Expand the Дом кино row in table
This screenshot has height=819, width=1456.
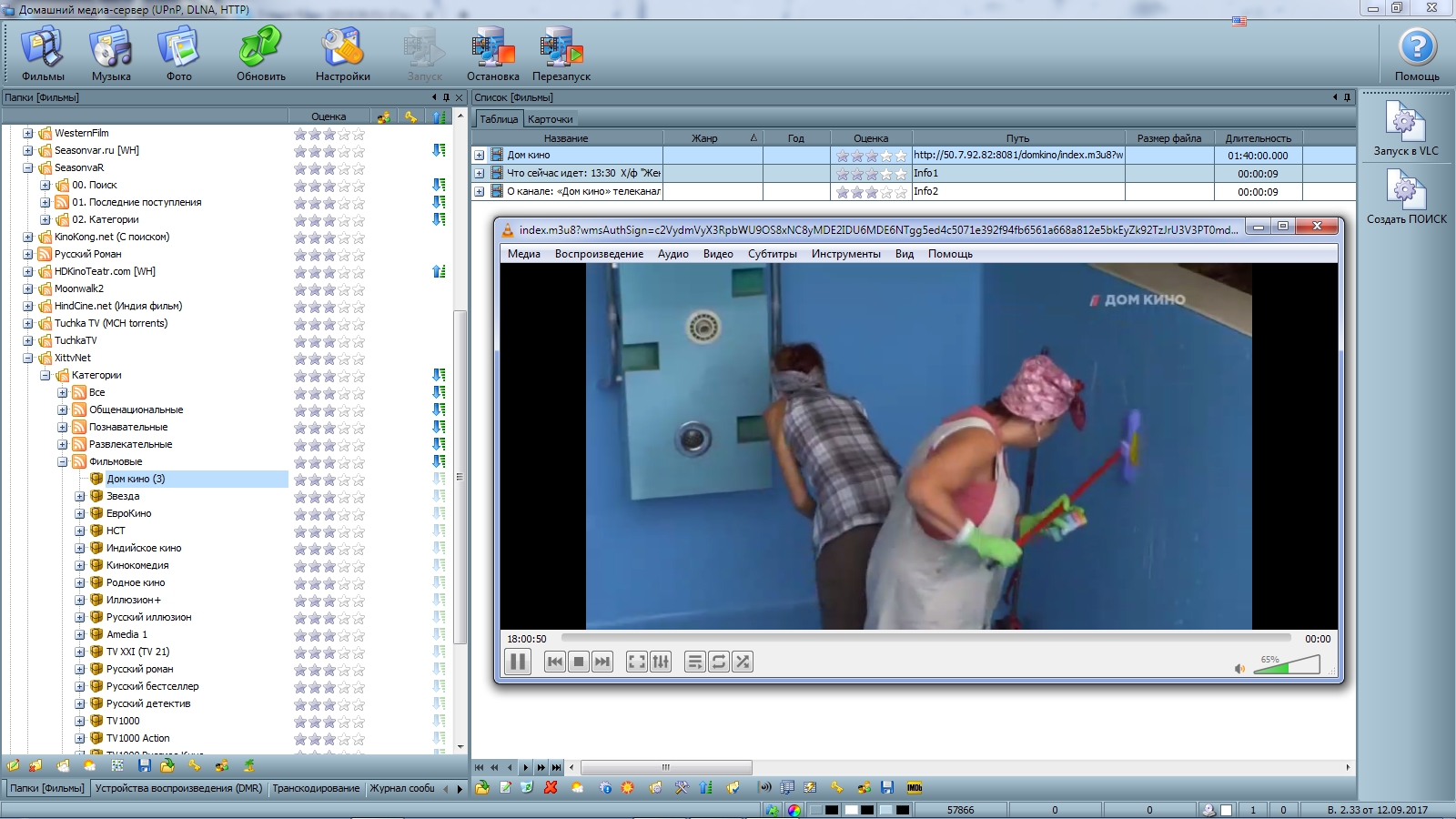(x=479, y=156)
